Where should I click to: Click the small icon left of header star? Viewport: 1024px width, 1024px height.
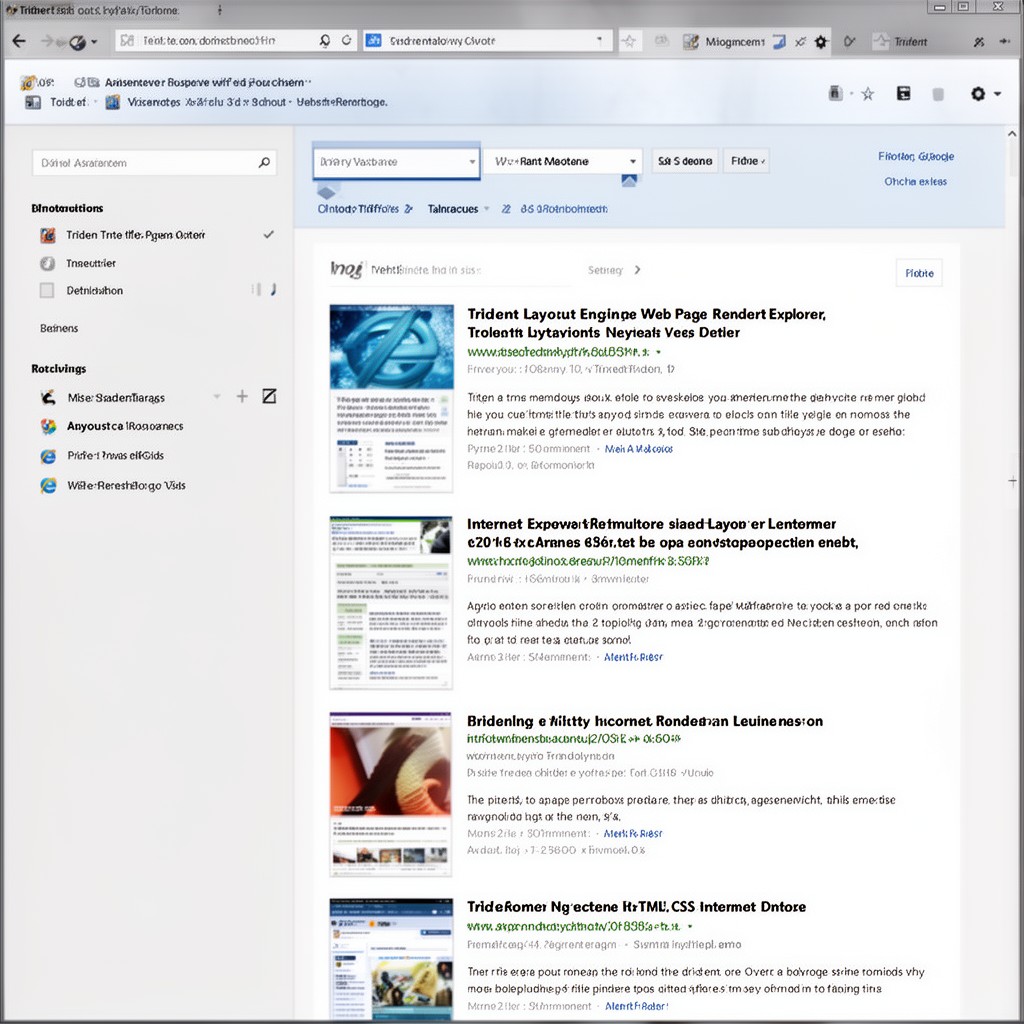pos(835,93)
